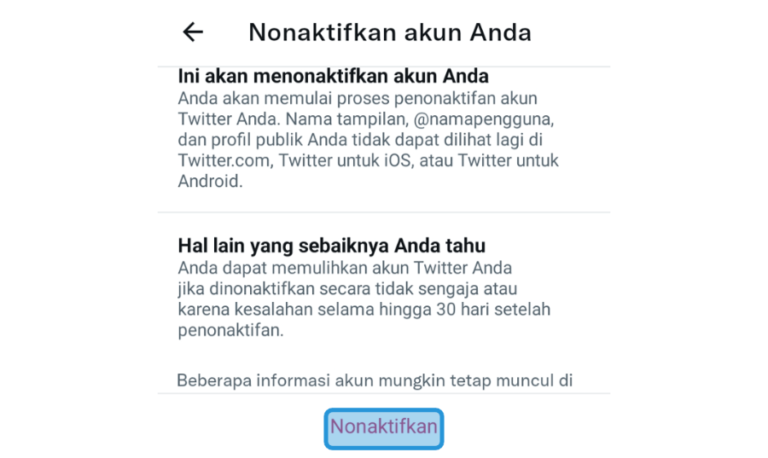
Task: Select the page title Nonaktifkan akun Anda
Action: (x=390, y=32)
